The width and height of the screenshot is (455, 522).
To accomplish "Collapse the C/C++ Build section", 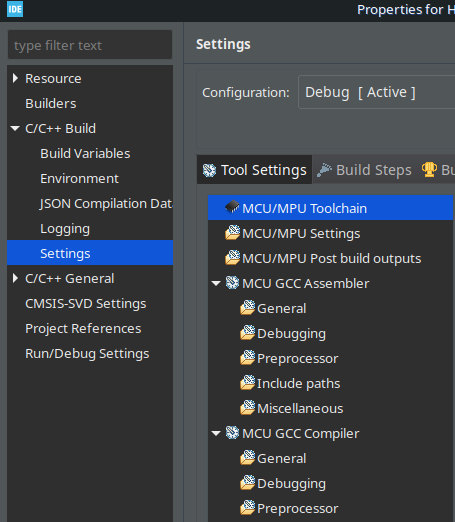I will 15,128.
